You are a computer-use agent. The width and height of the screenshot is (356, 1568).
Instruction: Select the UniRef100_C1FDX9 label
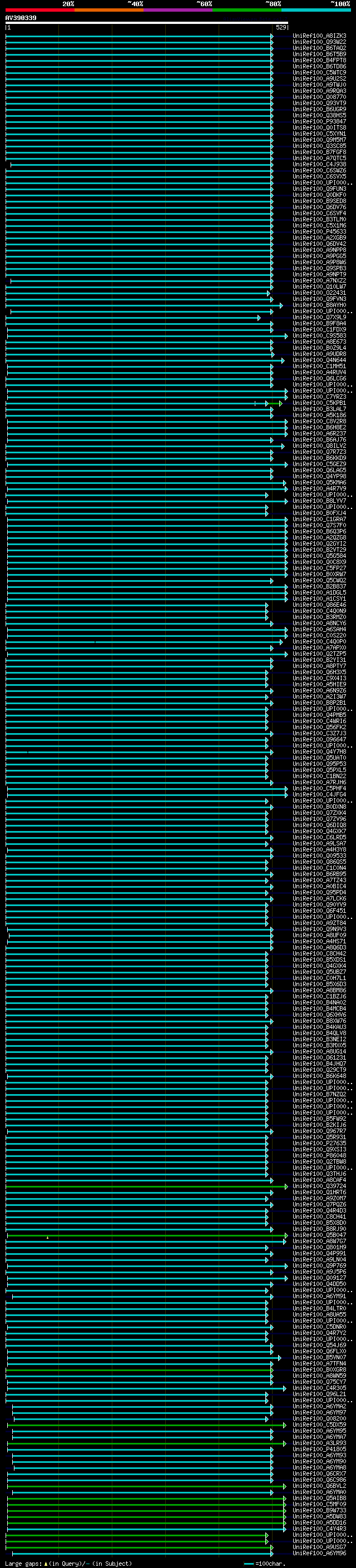click(319, 330)
